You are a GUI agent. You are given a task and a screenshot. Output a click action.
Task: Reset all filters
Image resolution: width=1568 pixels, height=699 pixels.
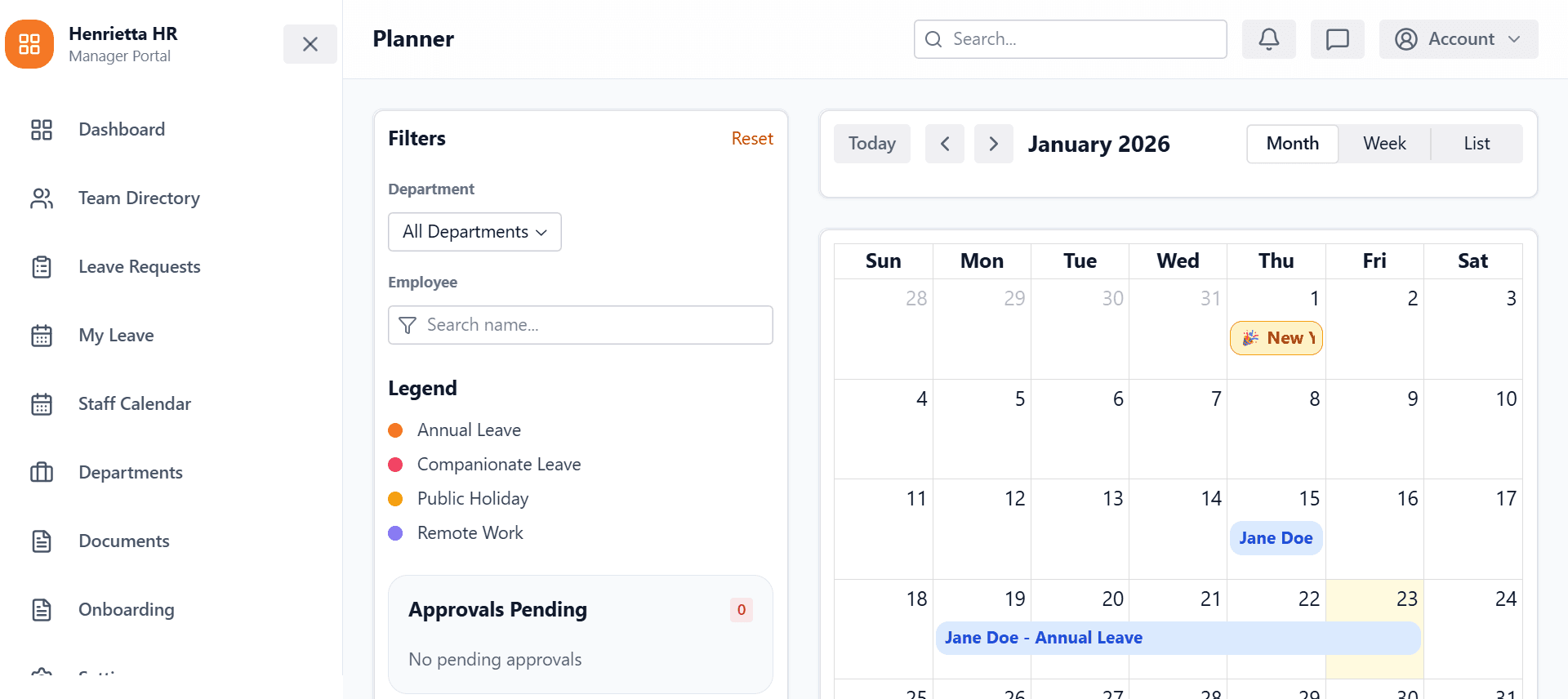[x=752, y=138]
